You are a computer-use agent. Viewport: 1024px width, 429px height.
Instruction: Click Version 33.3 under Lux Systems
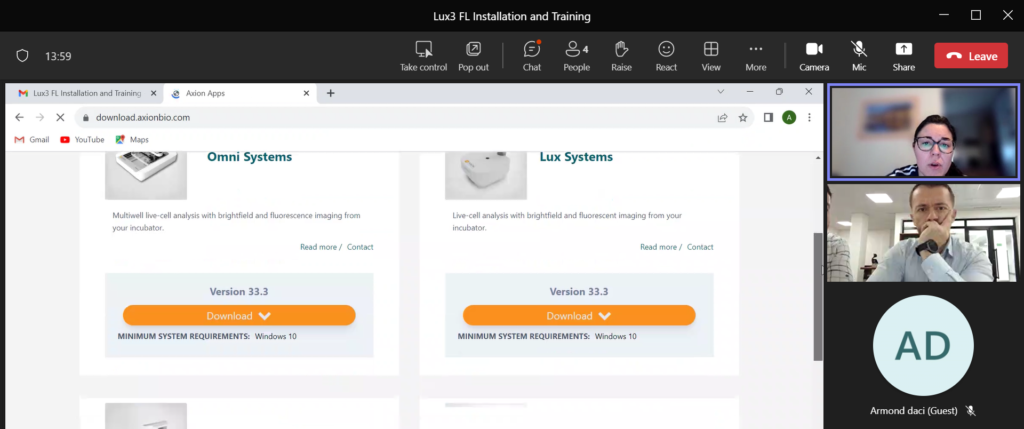click(579, 291)
